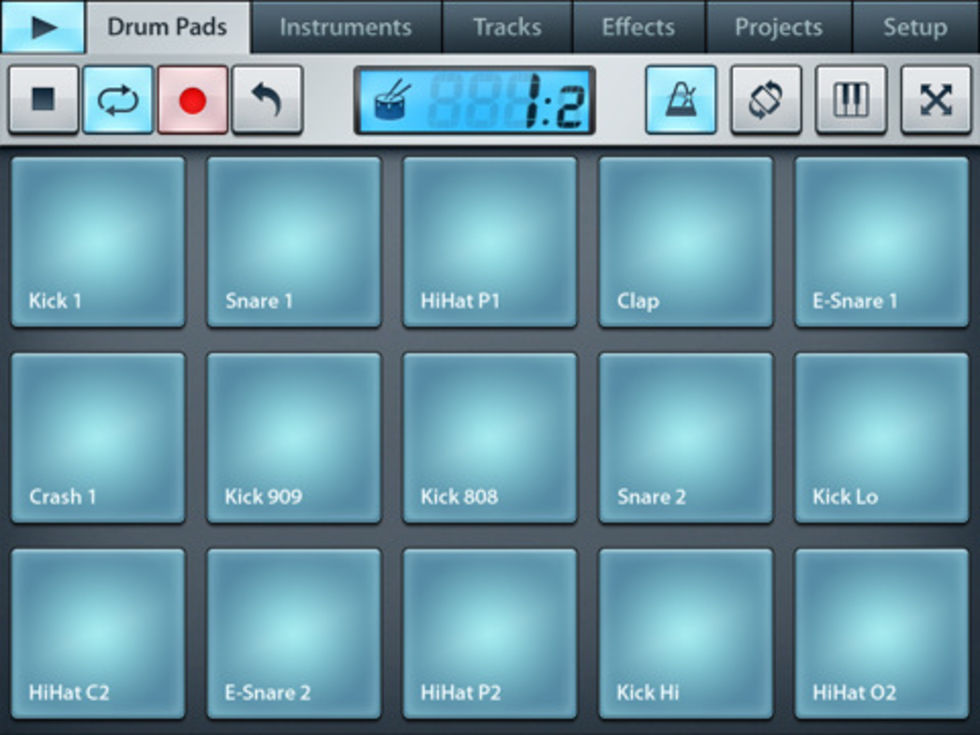Switch to the Instruments tab
This screenshot has height=735, width=980.
point(346,27)
